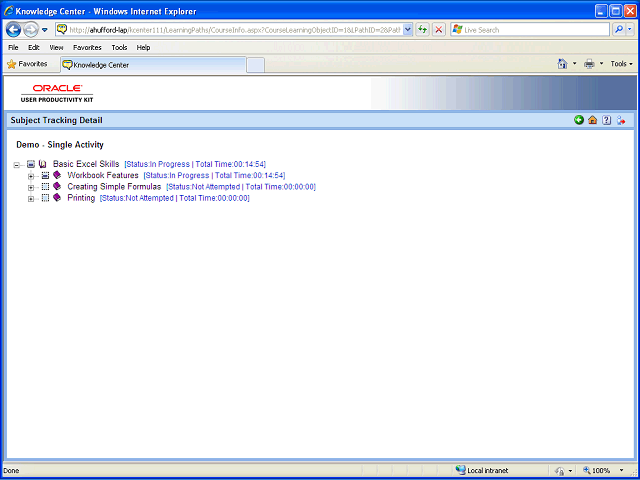Open Help question mark icon in header

[x=607, y=120]
